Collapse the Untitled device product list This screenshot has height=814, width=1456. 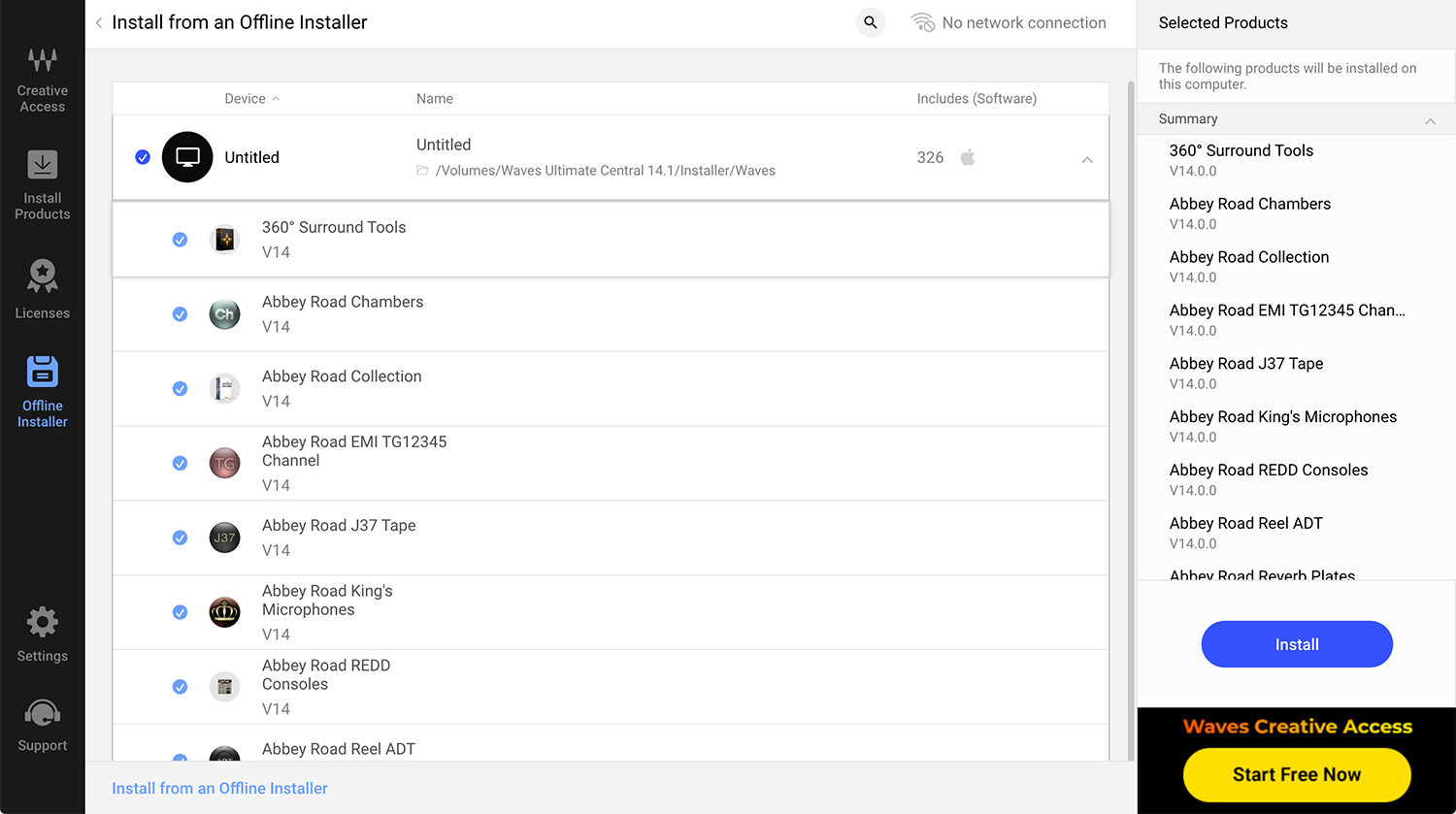coord(1087,159)
